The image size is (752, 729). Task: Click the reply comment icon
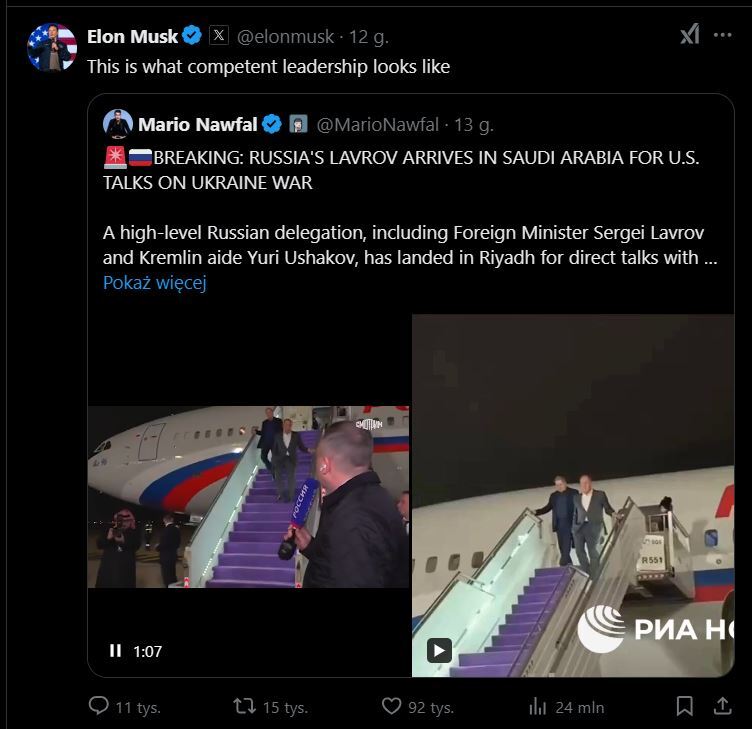click(x=98, y=706)
